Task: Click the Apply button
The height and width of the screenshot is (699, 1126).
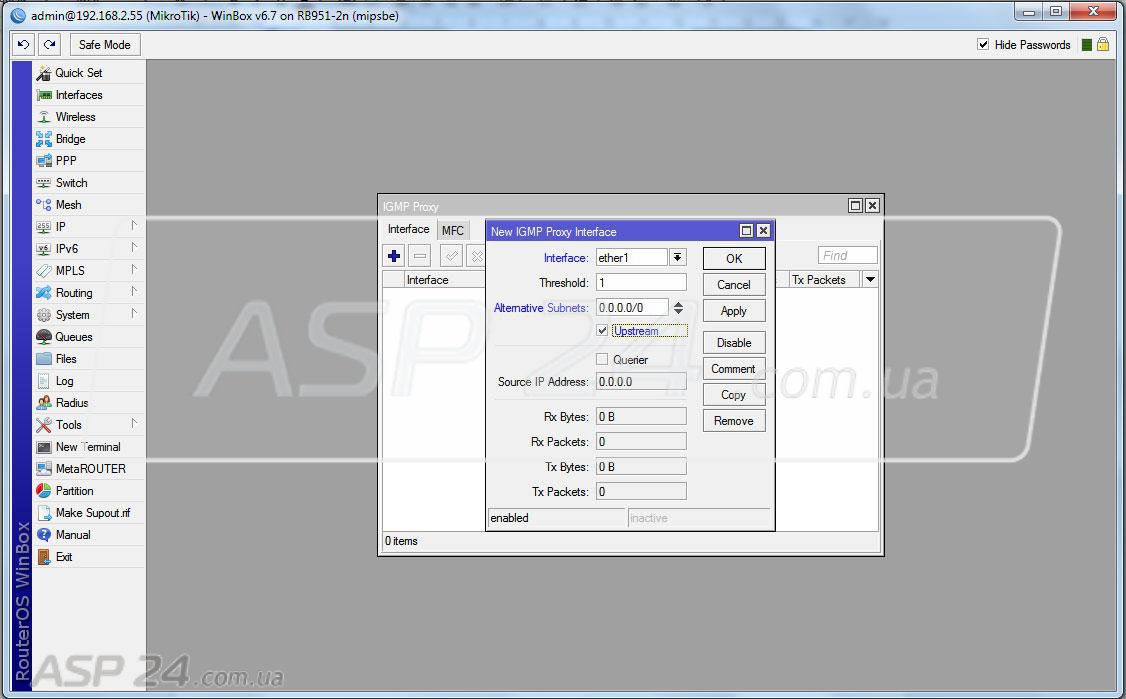Action: point(733,311)
